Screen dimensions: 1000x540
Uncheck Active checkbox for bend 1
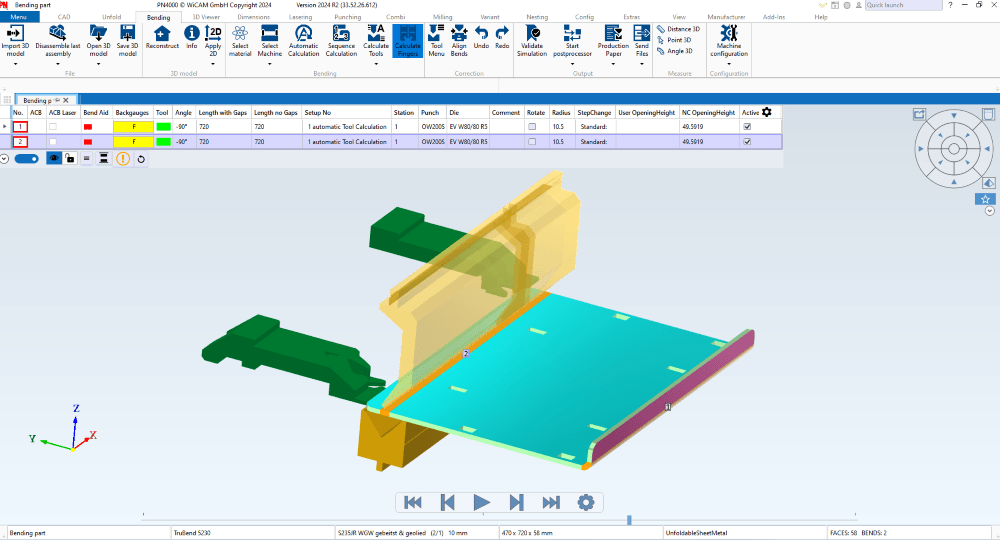[x=747, y=127]
